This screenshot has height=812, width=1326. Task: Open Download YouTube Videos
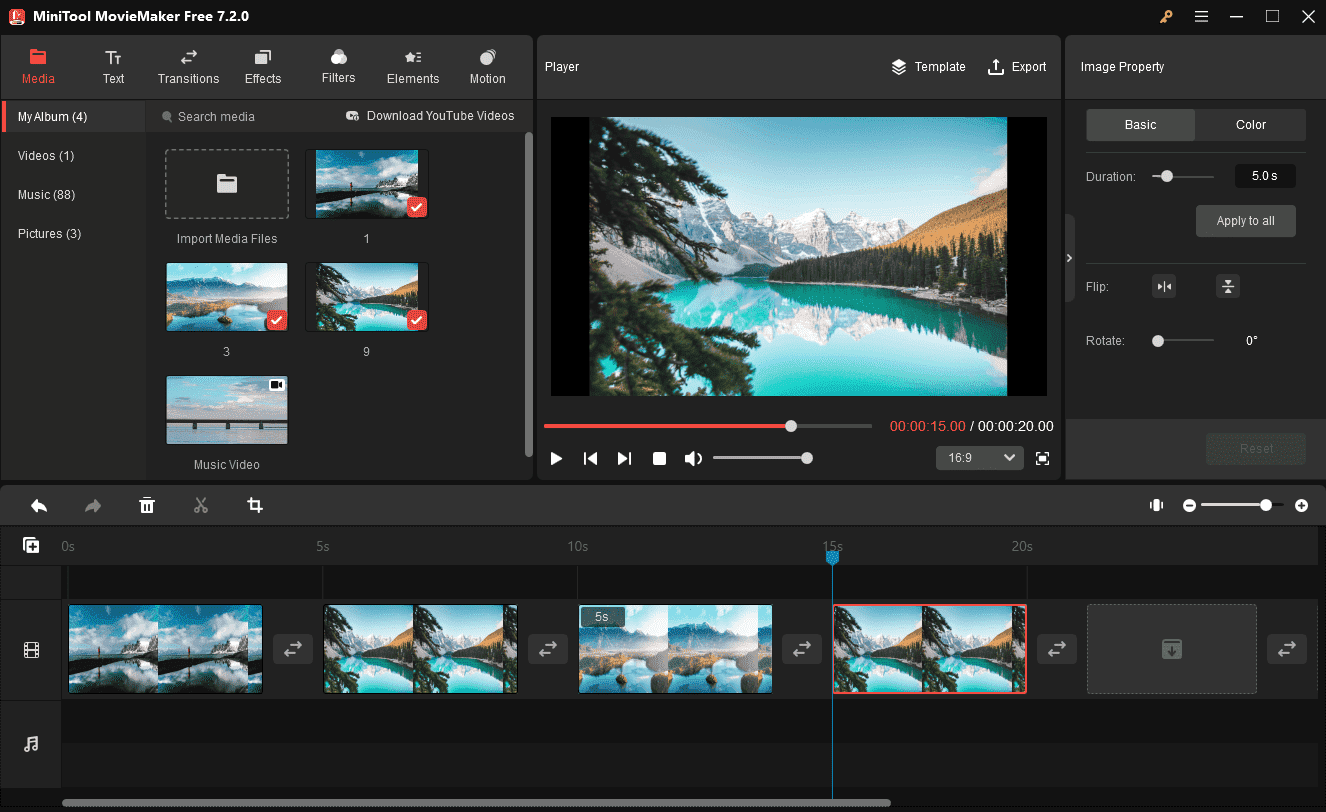tap(430, 116)
